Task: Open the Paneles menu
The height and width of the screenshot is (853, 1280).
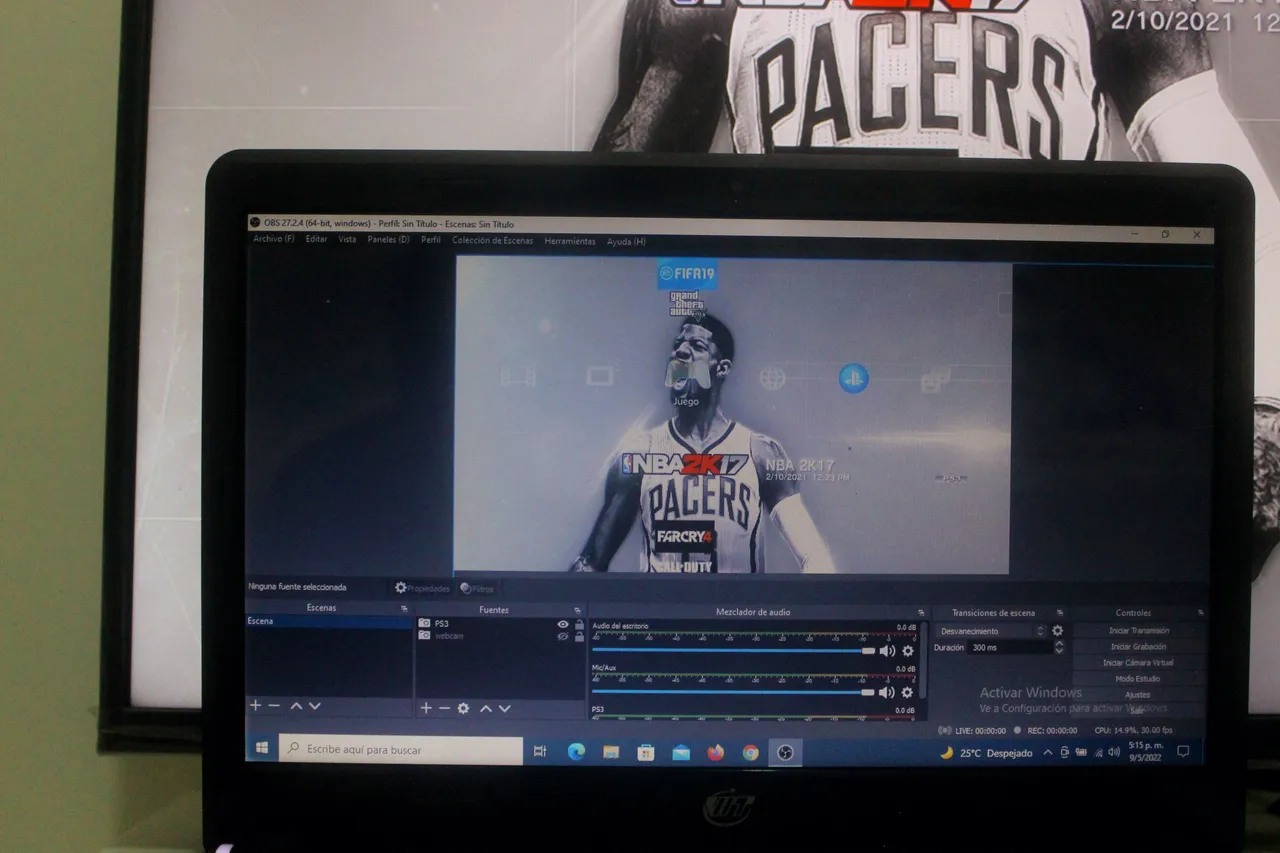Action: tap(388, 240)
